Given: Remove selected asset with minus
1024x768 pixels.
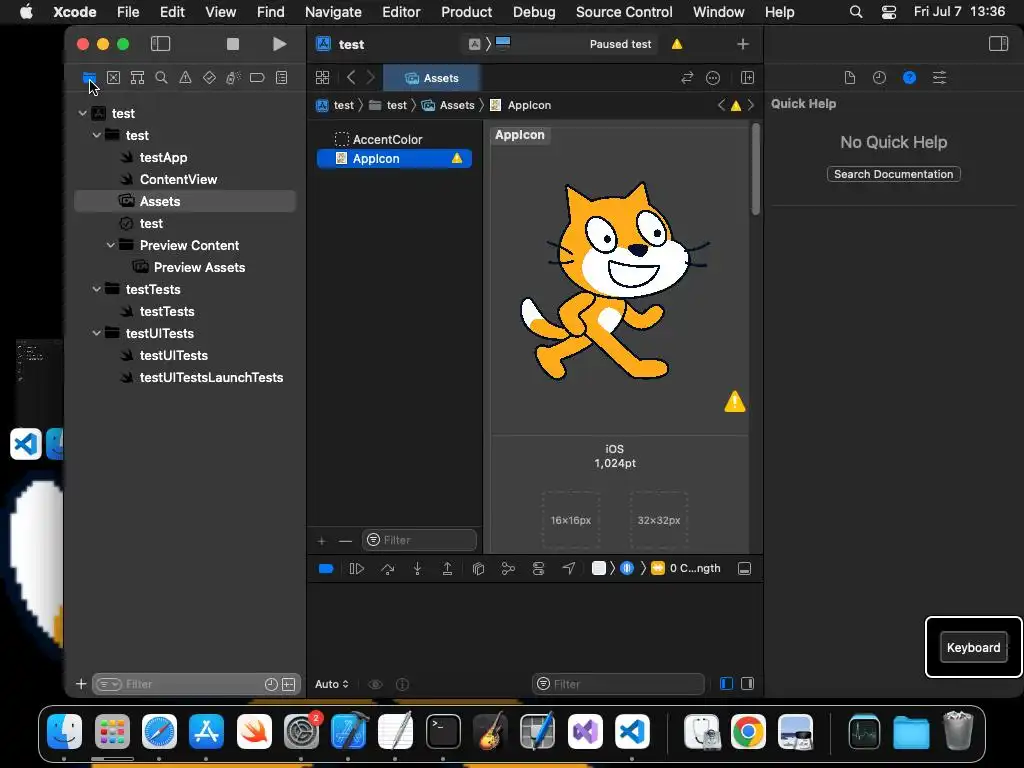Looking at the screenshot, I should pos(345,541).
